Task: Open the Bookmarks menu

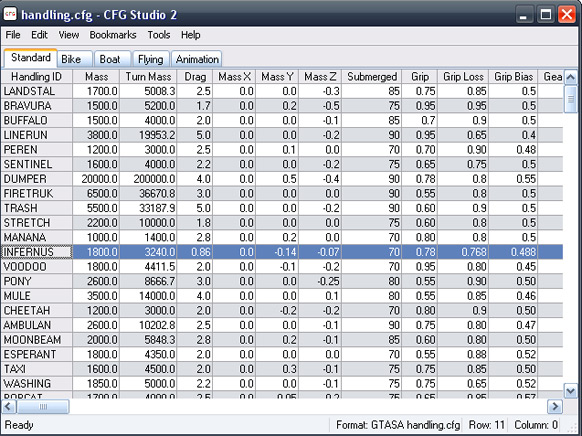Action: (113, 35)
